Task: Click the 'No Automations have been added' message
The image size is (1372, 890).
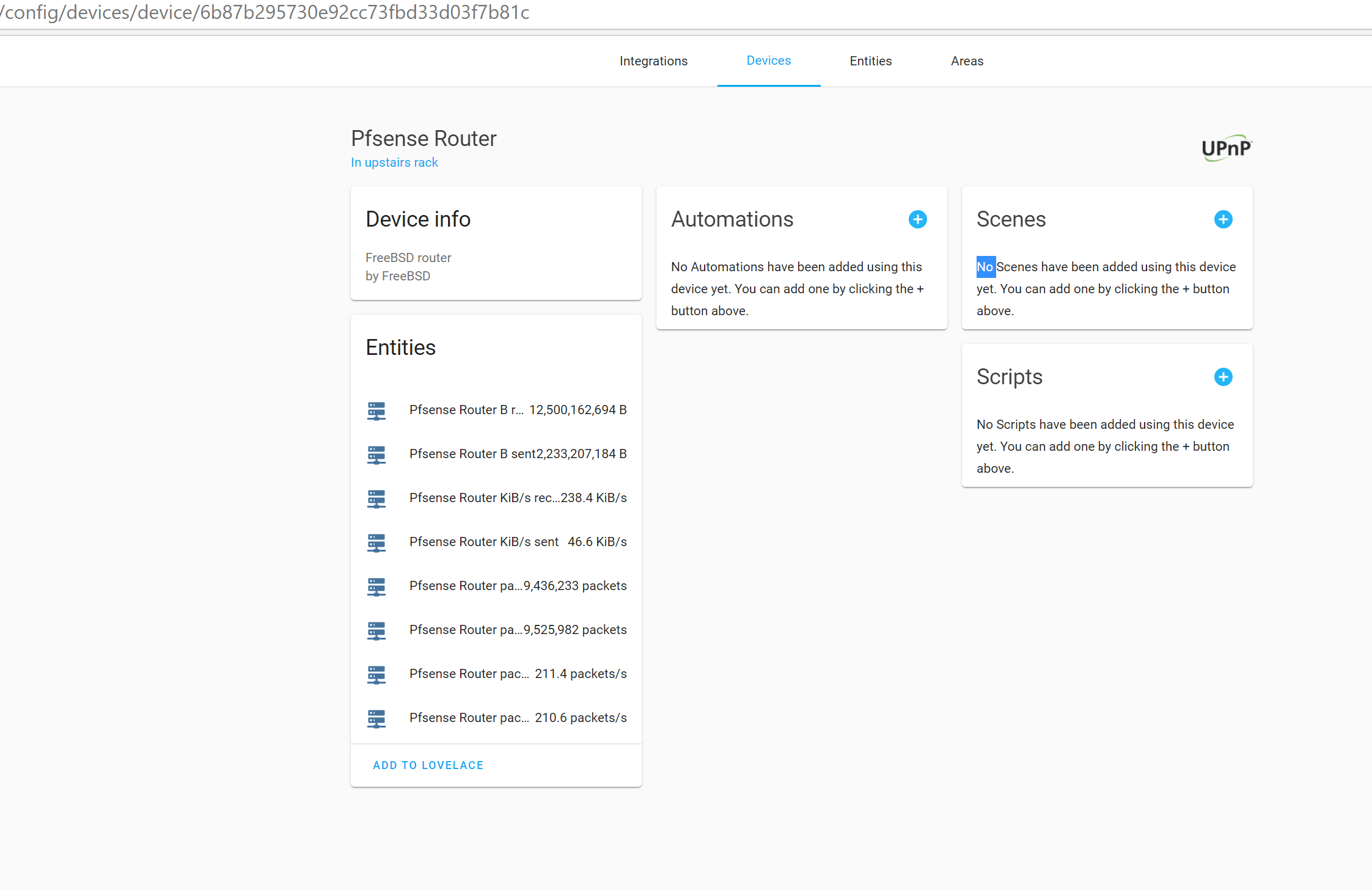Action: point(798,289)
